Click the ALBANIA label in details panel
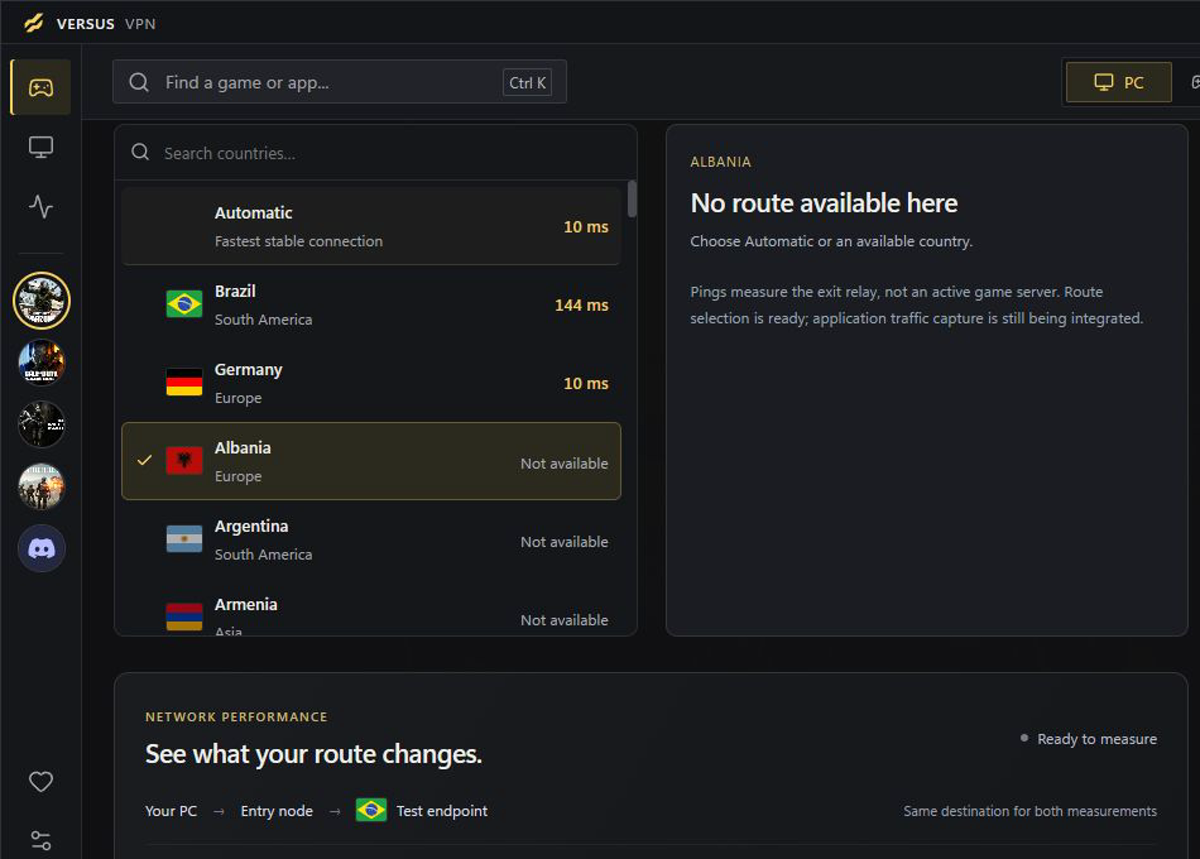Screen dimensions: 1200x859 click(720, 162)
